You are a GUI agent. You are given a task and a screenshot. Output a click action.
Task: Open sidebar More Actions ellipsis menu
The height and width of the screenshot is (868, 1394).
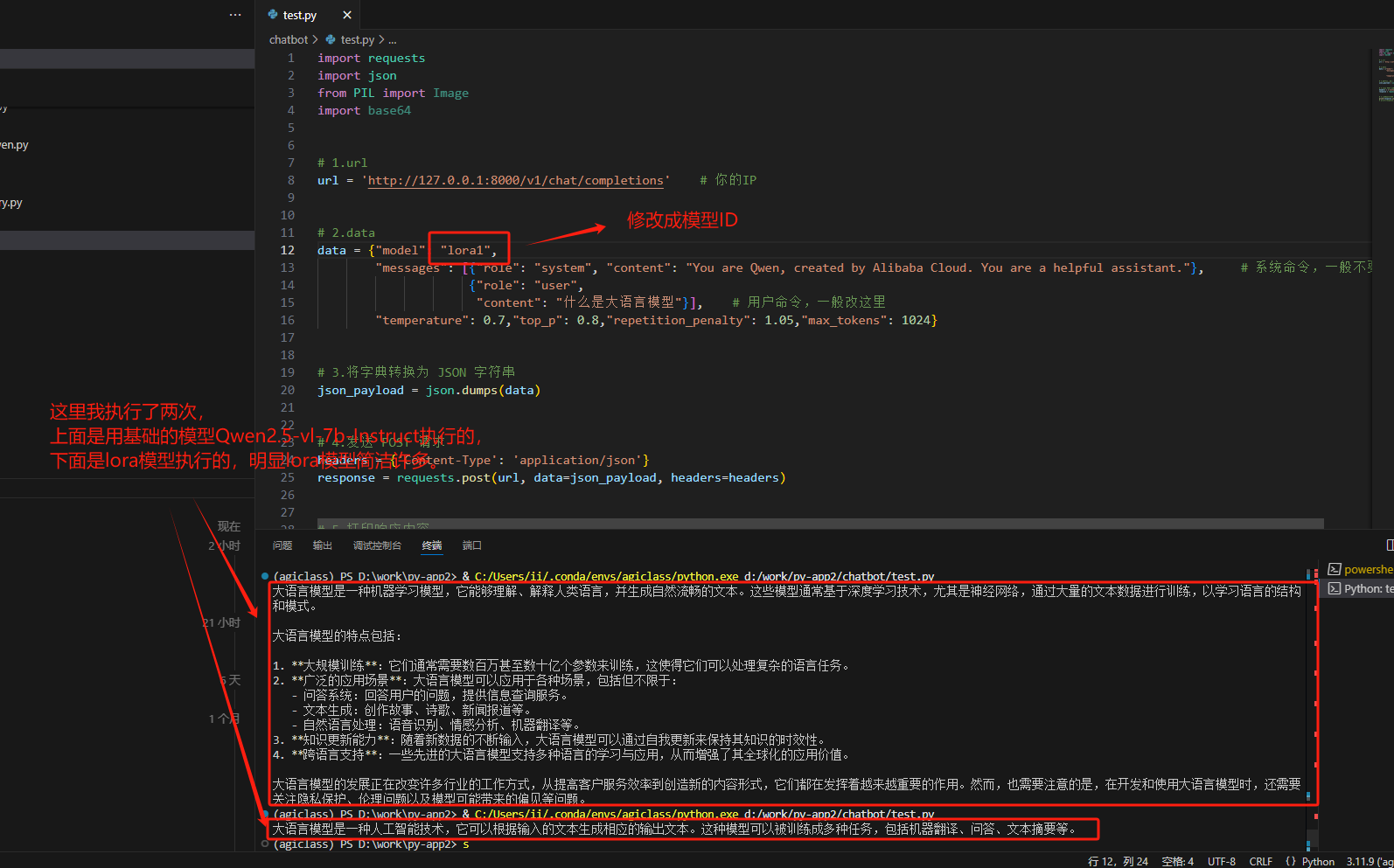235,15
